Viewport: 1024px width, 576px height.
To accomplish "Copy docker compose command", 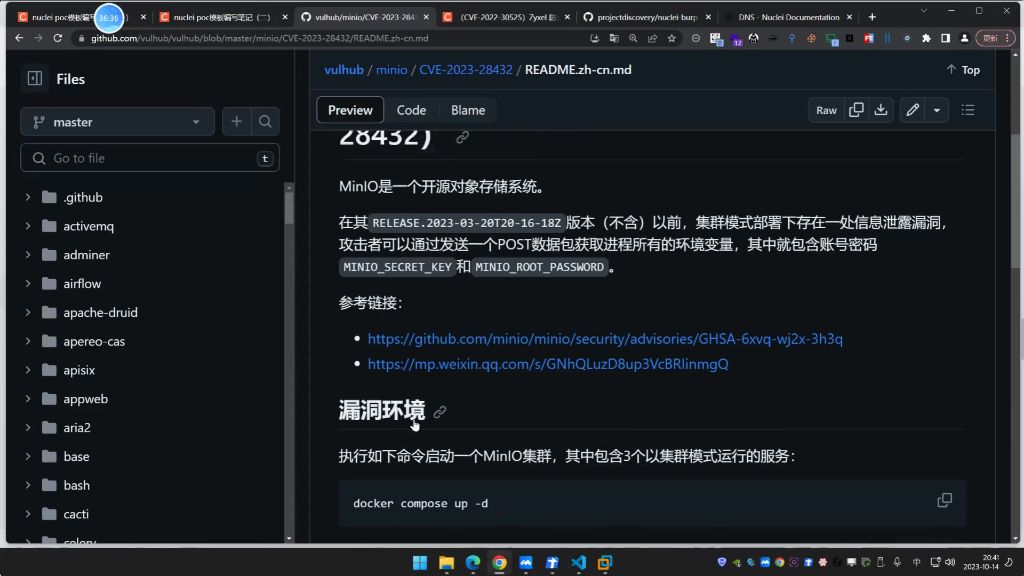I will point(944,500).
